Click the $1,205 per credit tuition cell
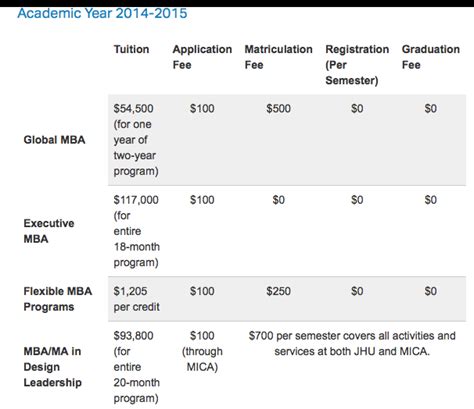 [137, 299]
